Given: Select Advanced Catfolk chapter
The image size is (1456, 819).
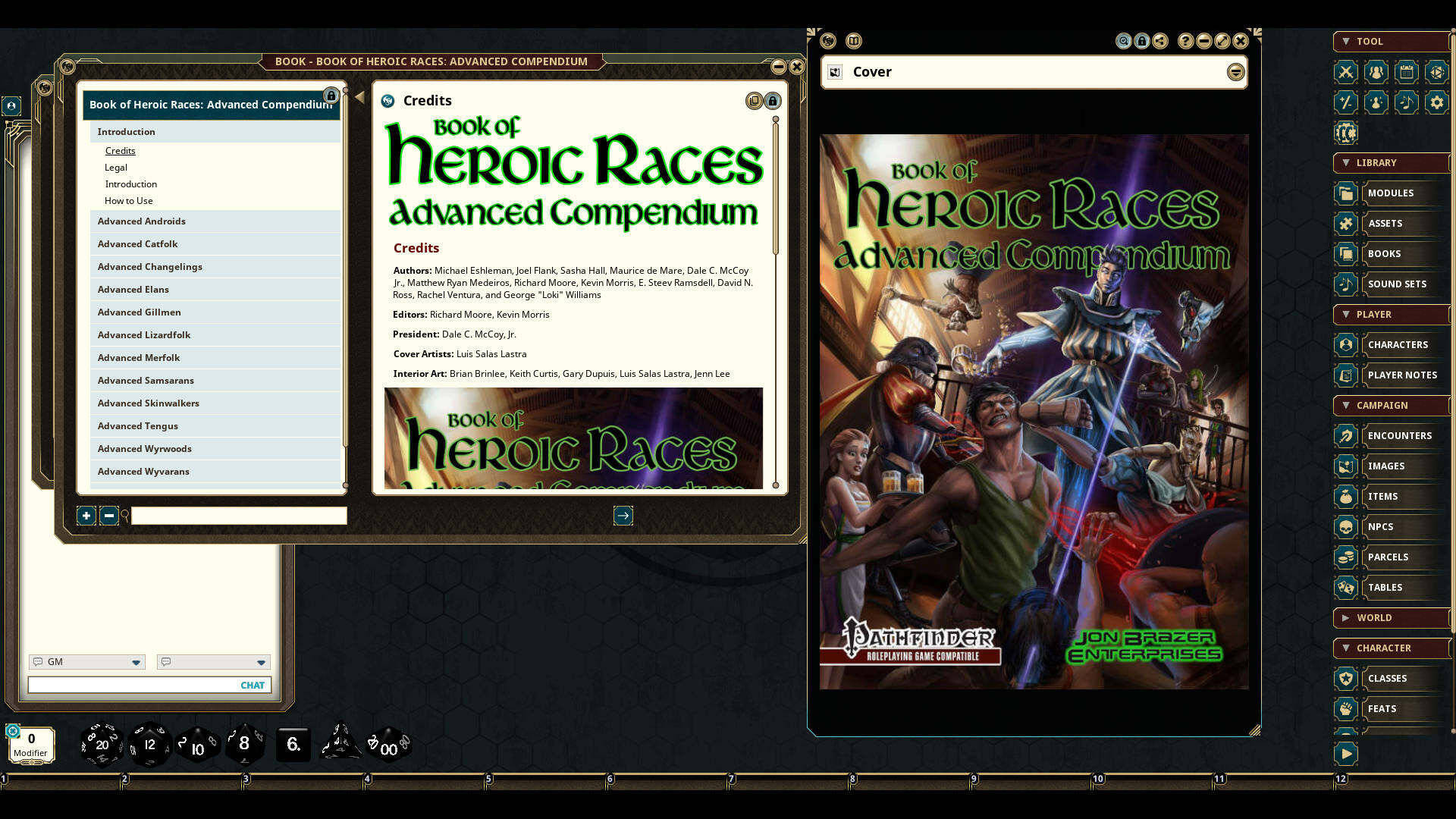Looking at the screenshot, I should coord(137,243).
